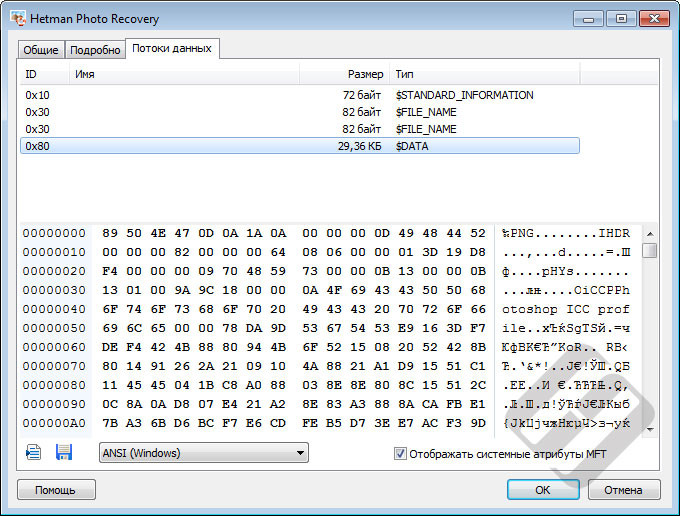
Task: Click the copy text document icon
Action: click(33, 452)
